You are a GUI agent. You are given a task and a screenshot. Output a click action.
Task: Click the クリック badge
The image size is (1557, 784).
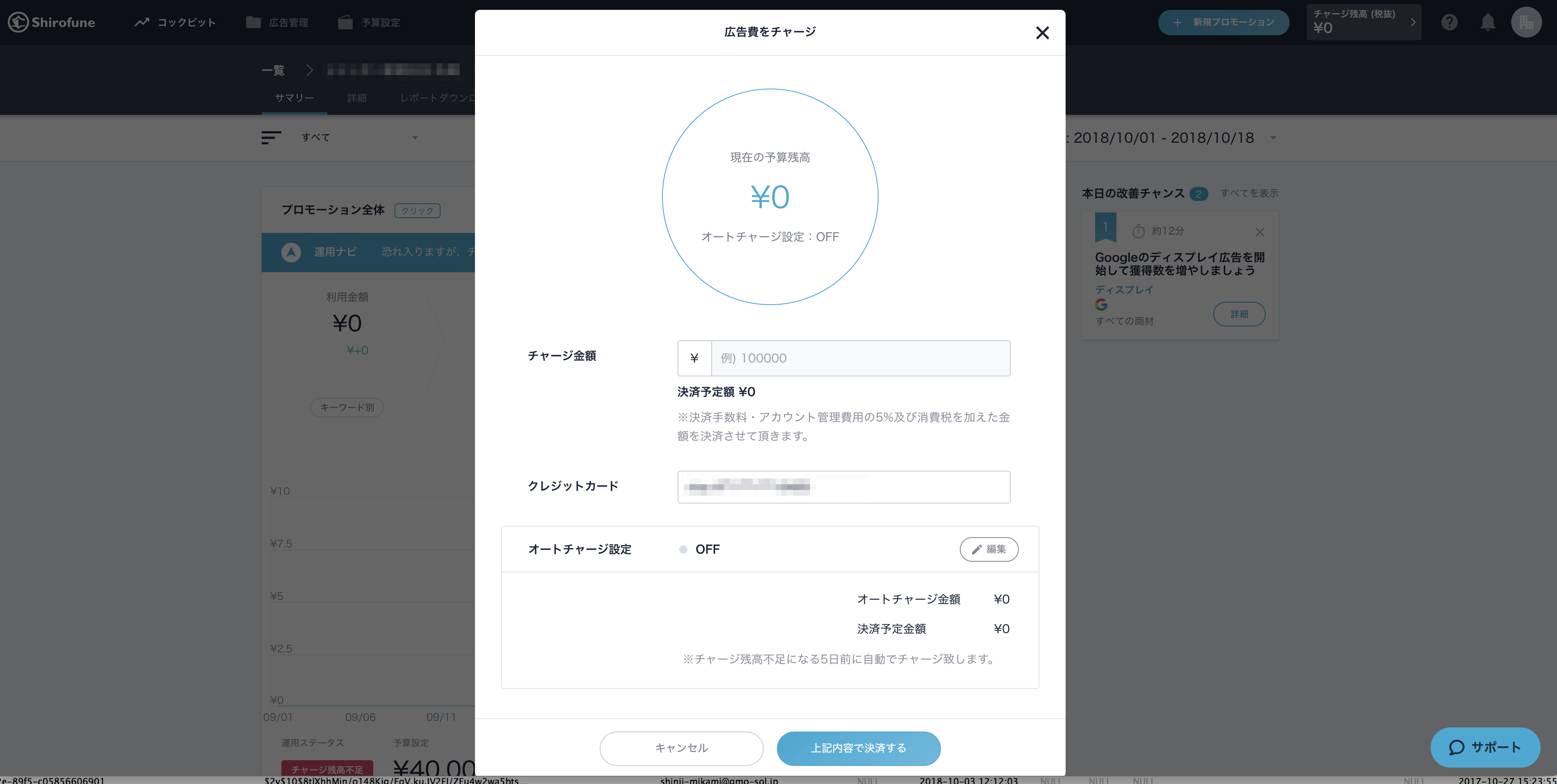coord(417,210)
